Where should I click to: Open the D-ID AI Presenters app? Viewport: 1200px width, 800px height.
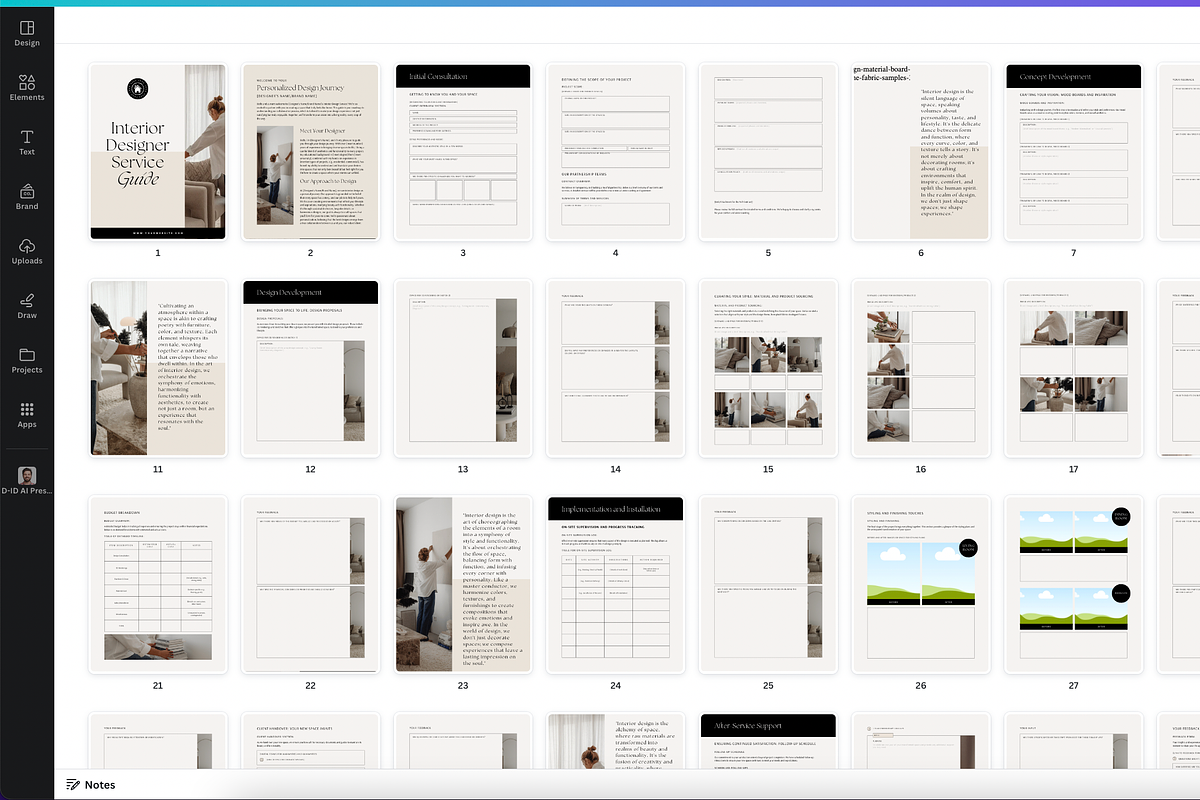pyautogui.click(x=27, y=481)
